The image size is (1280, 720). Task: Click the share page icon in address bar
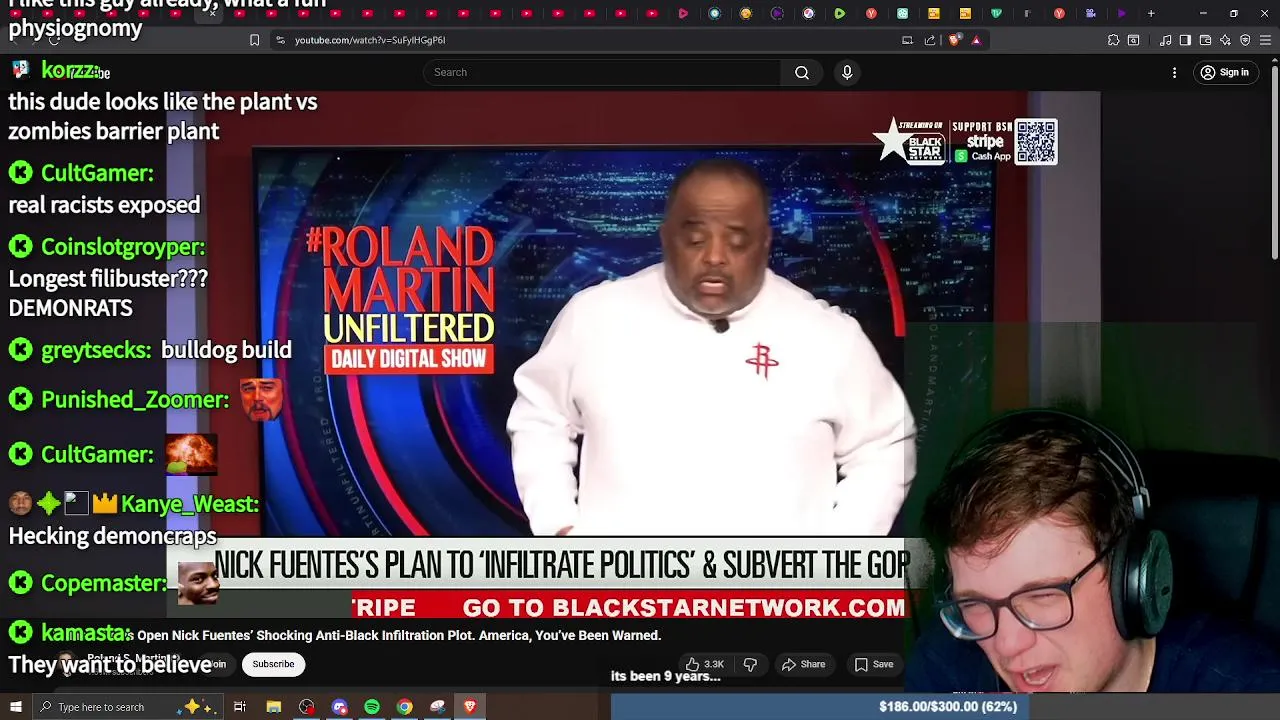[930, 40]
